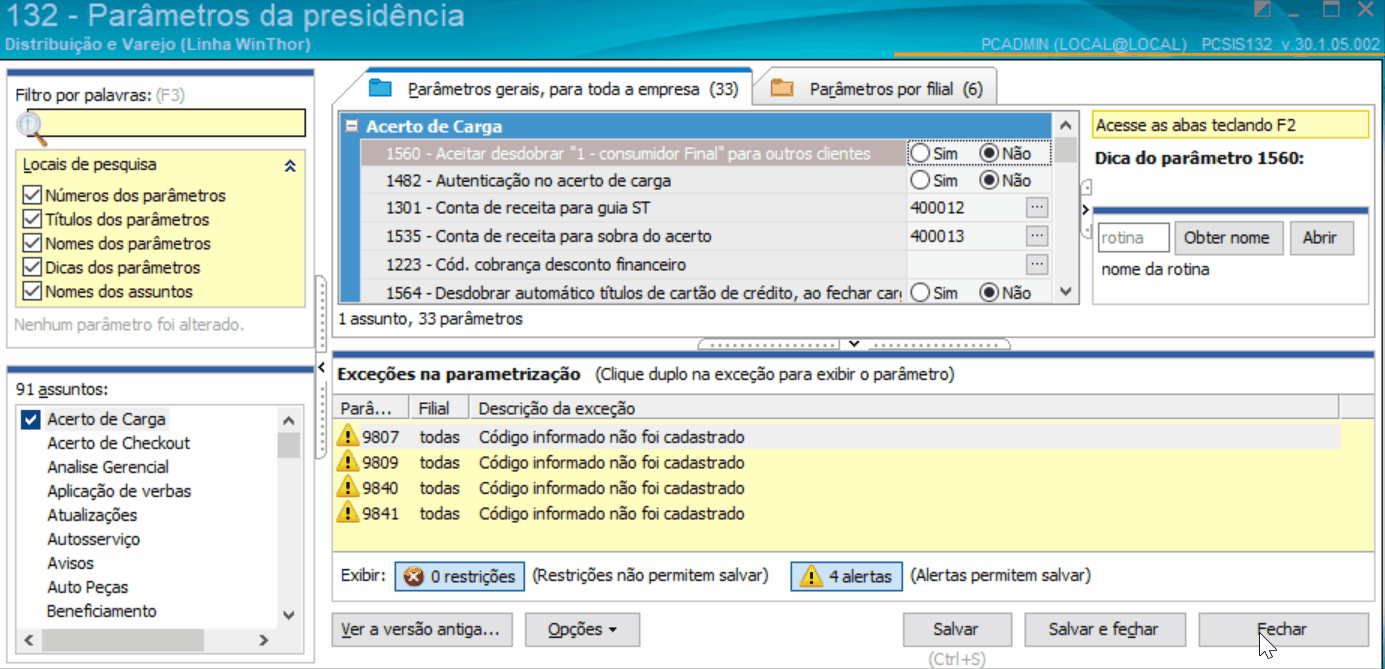Click the orange folder icon of branch parameters tab

[782, 88]
